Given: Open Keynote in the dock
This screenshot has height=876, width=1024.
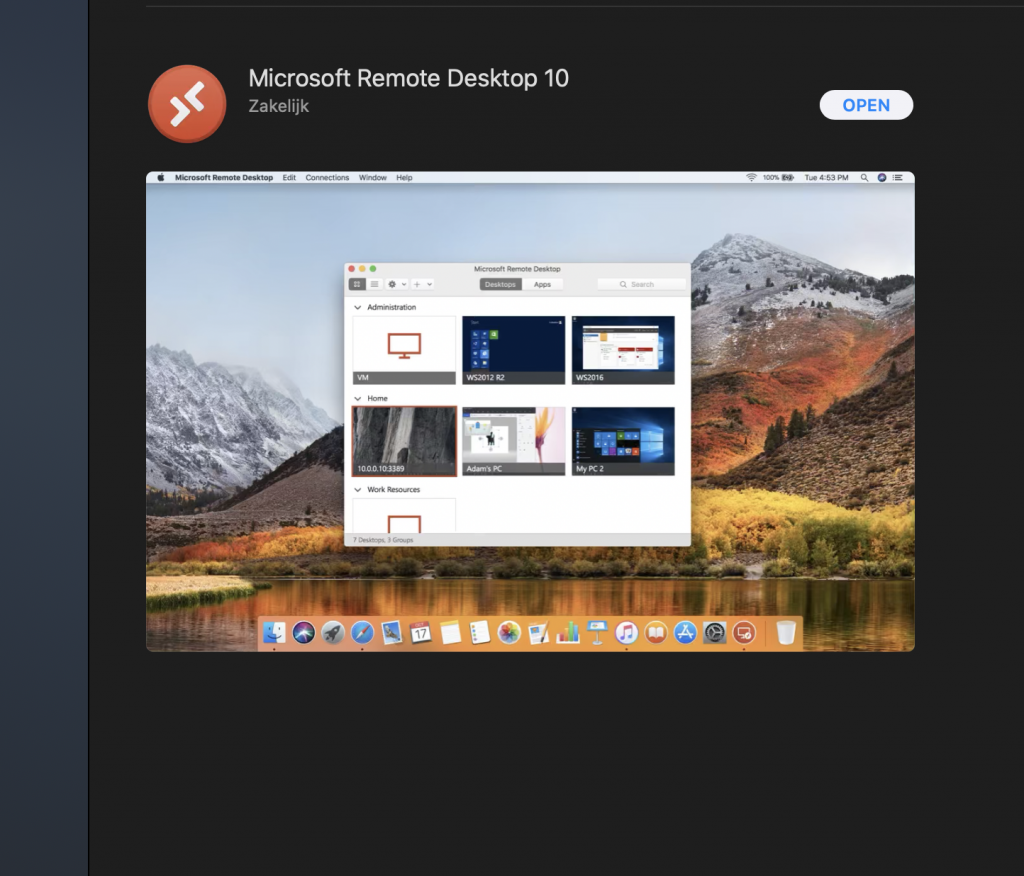Looking at the screenshot, I should [x=598, y=632].
